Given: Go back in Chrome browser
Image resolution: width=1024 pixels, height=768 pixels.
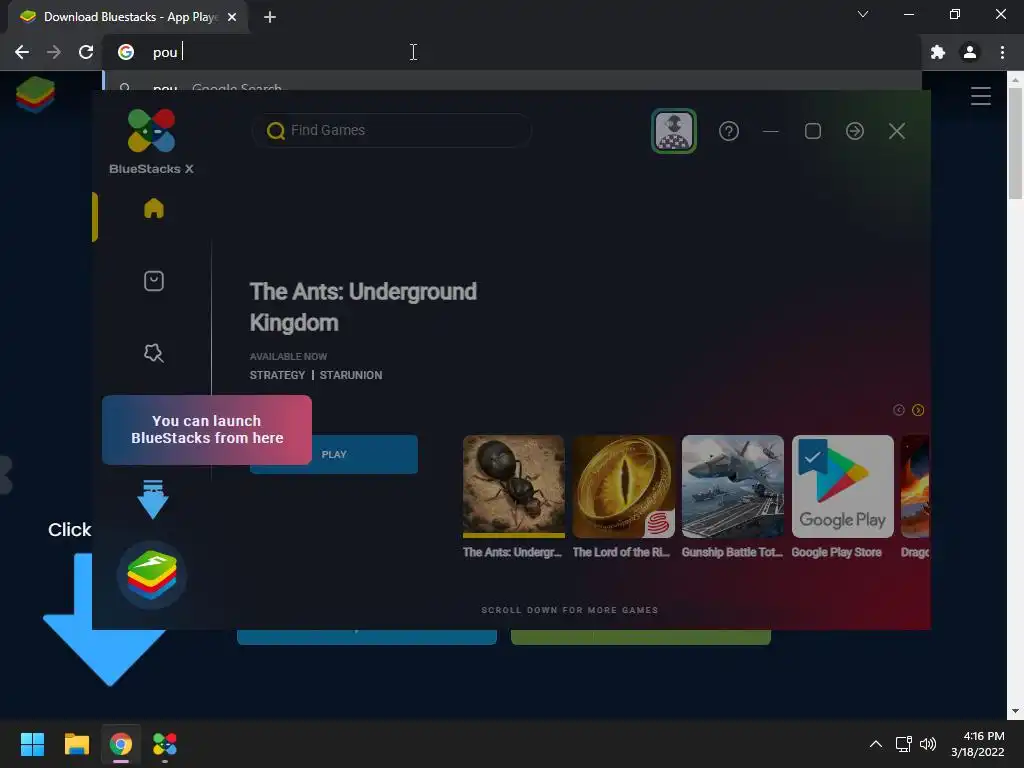Looking at the screenshot, I should (22, 52).
